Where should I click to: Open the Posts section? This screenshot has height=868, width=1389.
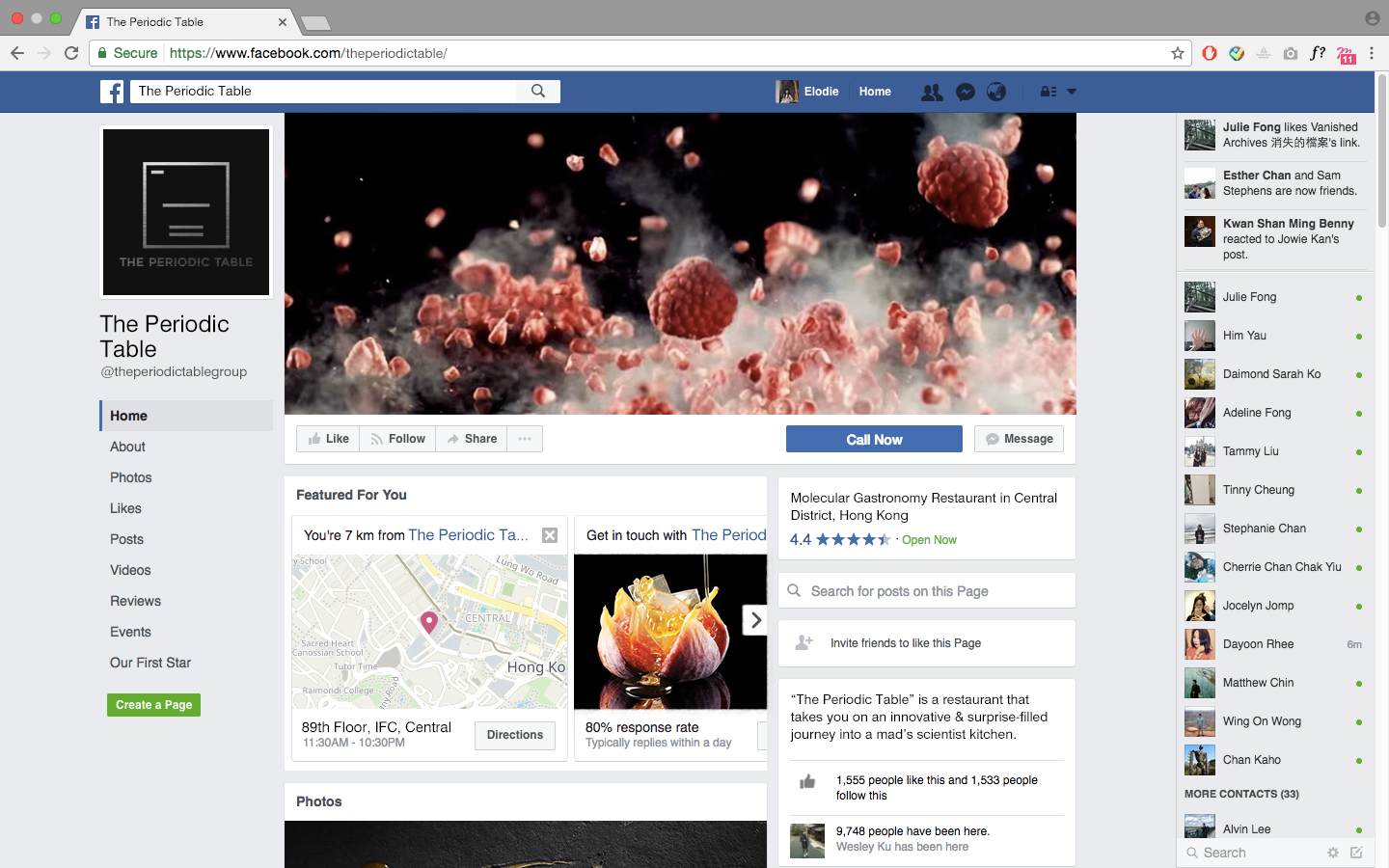point(126,539)
